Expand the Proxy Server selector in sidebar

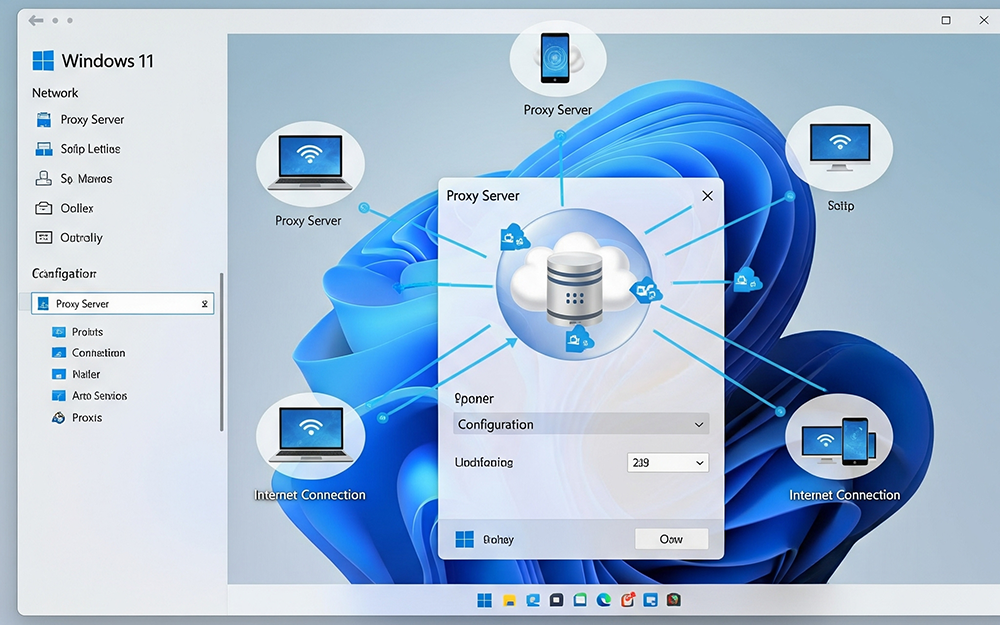(x=122, y=304)
